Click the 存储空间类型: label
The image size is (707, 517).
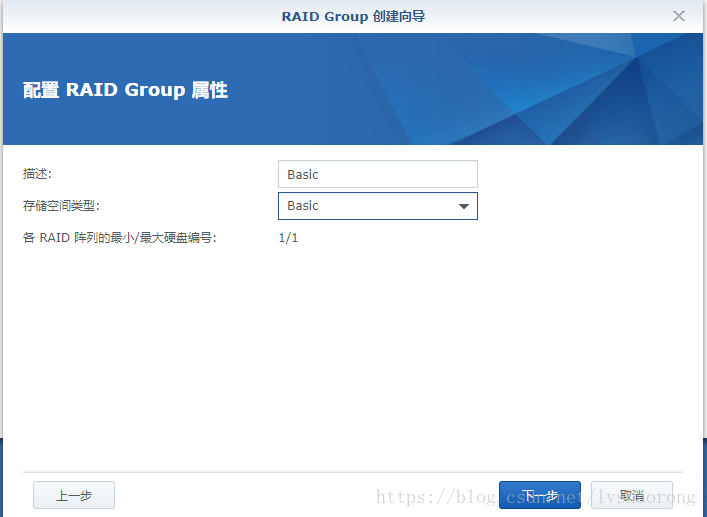click(x=61, y=206)
